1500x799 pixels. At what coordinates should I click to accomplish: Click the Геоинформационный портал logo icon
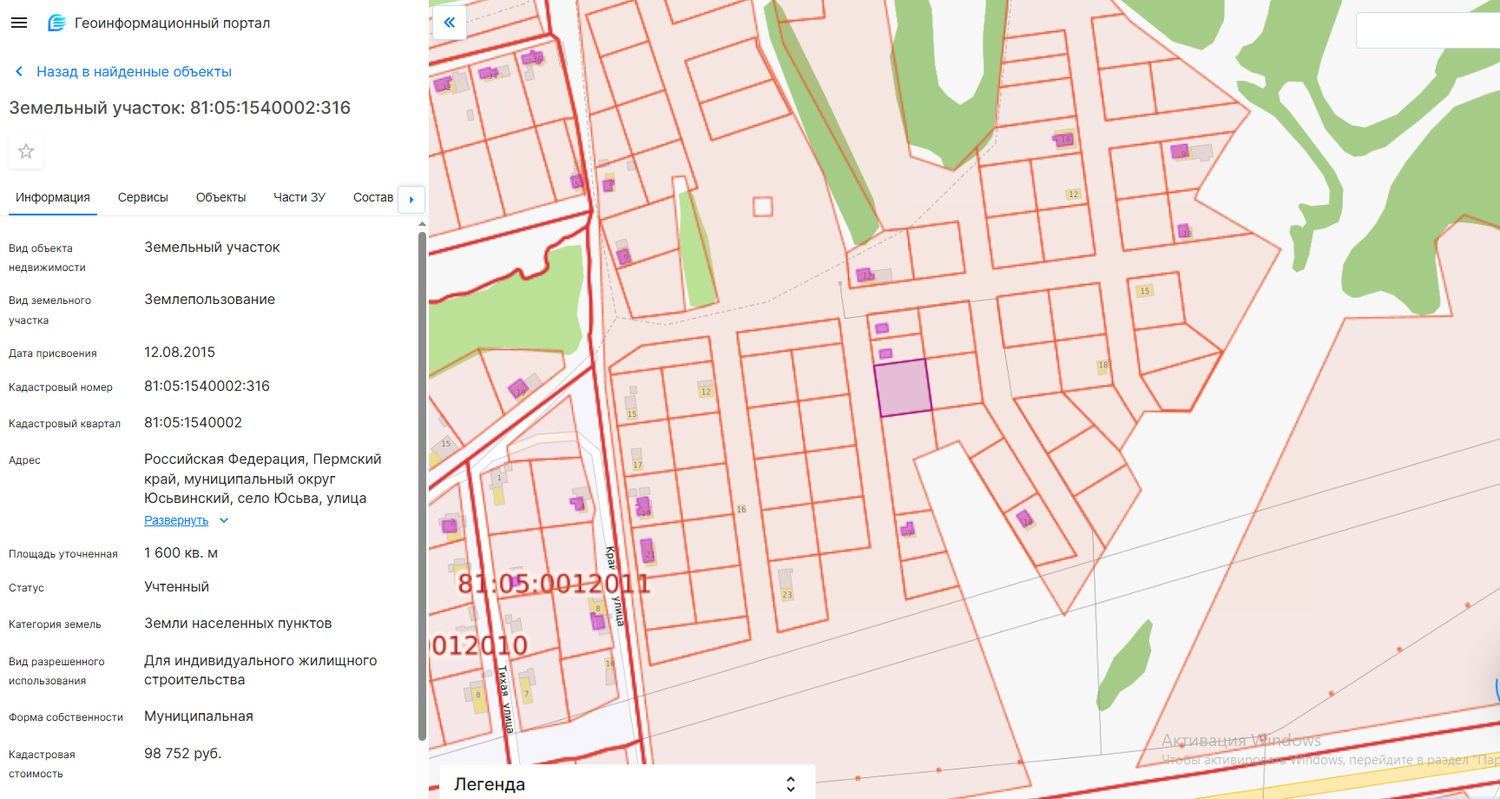point(57,23)
